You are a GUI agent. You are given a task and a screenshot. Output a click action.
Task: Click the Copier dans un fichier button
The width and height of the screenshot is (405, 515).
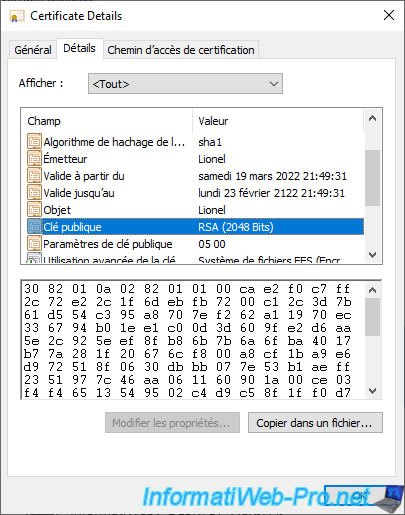pos(315,423)
